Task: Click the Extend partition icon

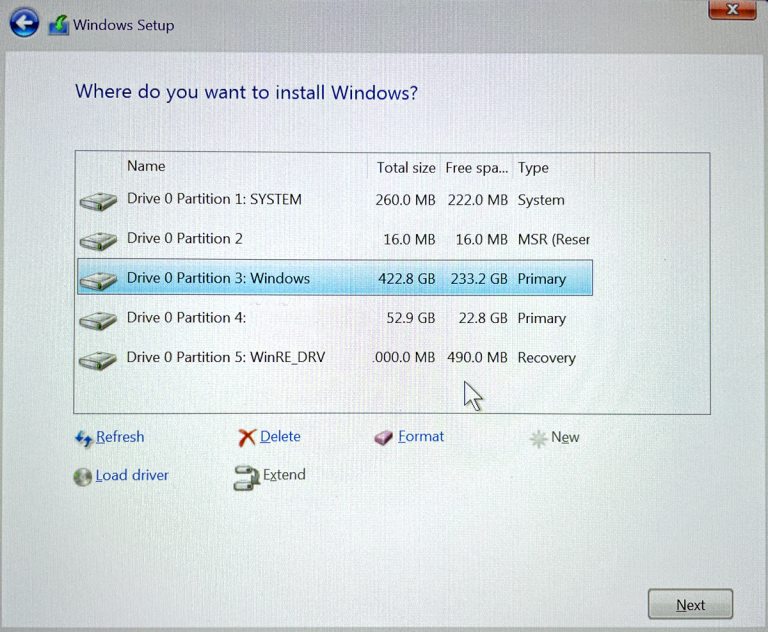Action: tap(246, 477)
